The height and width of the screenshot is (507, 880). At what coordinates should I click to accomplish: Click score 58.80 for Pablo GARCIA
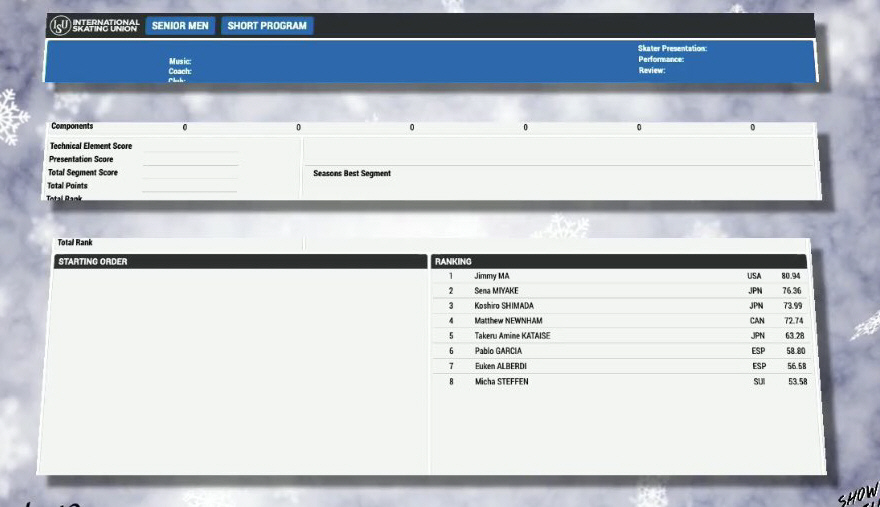click(796, 351)
